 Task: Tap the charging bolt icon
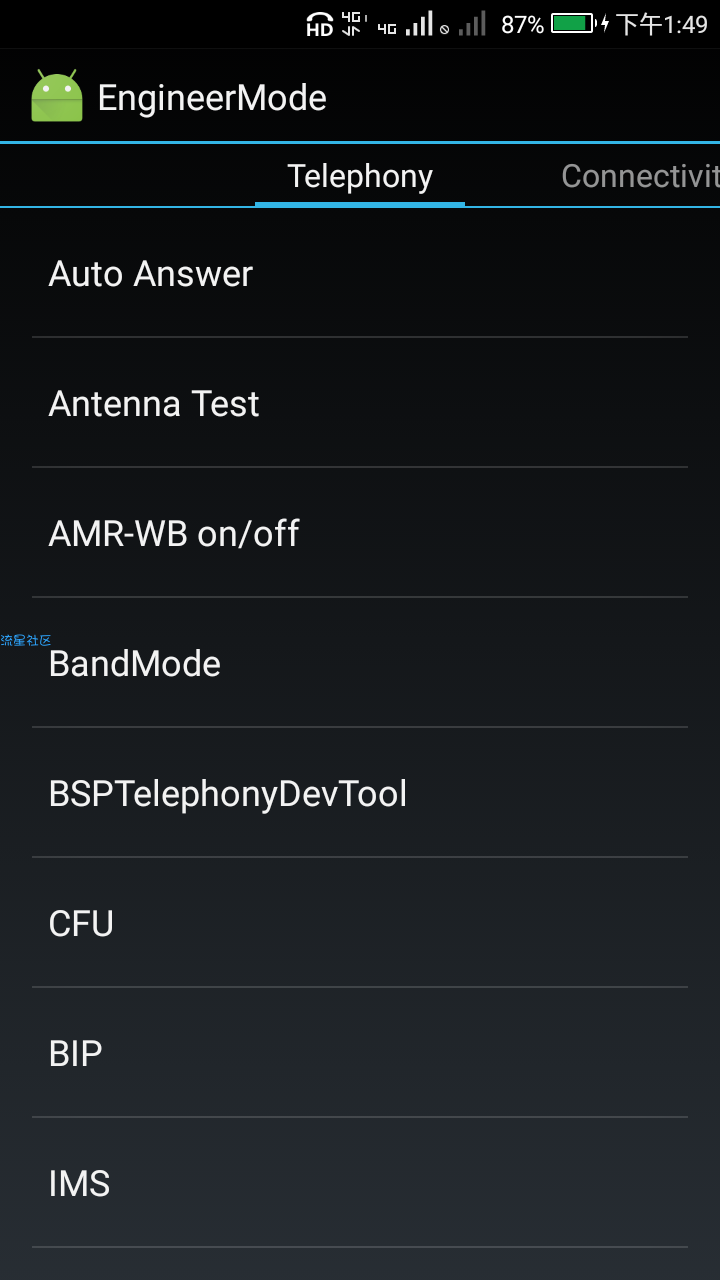[x=605, y=24]
